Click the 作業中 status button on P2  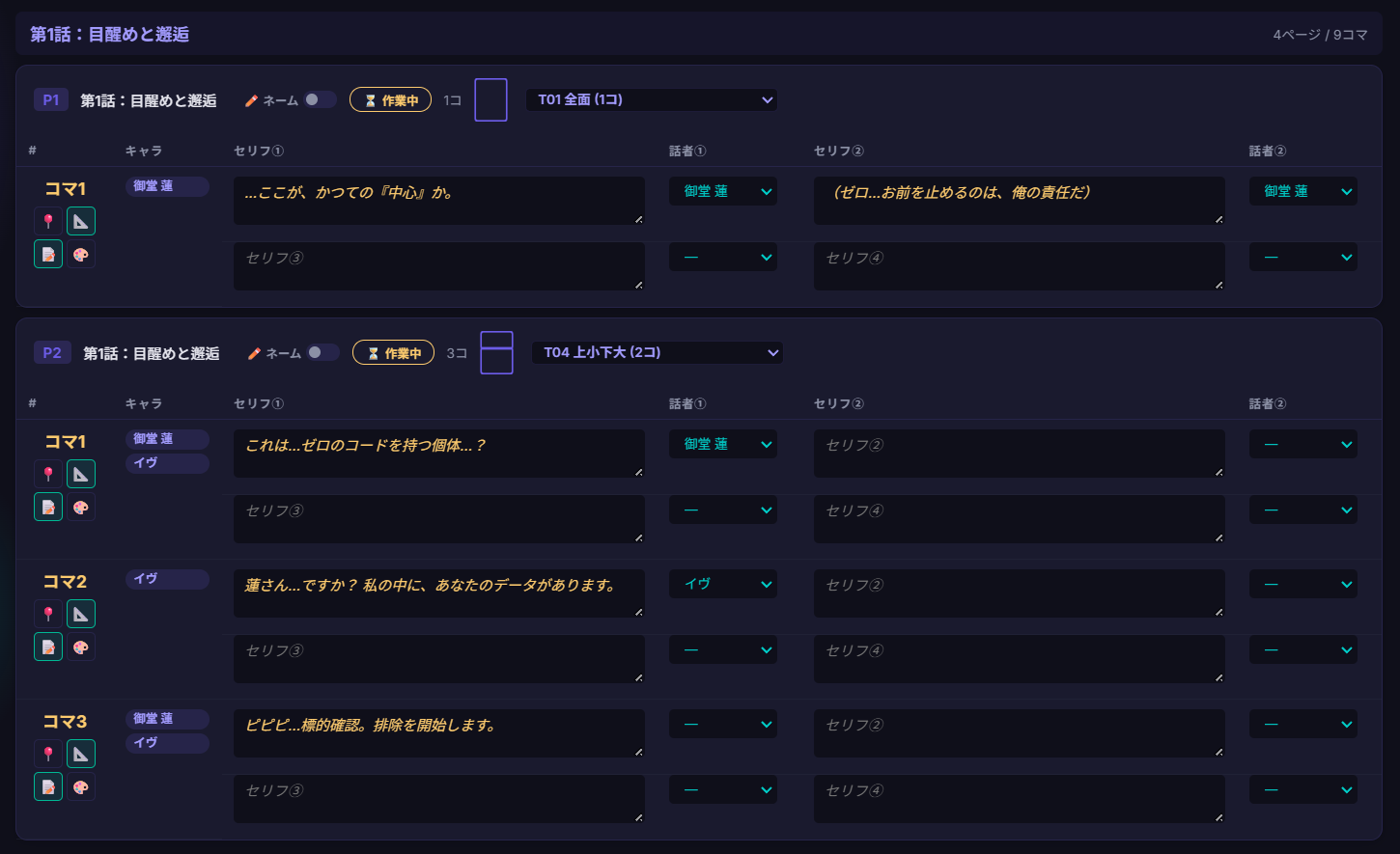point(393,352)
